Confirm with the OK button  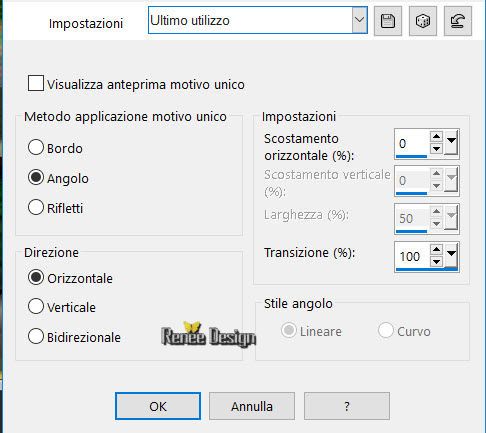pos(158,406)
